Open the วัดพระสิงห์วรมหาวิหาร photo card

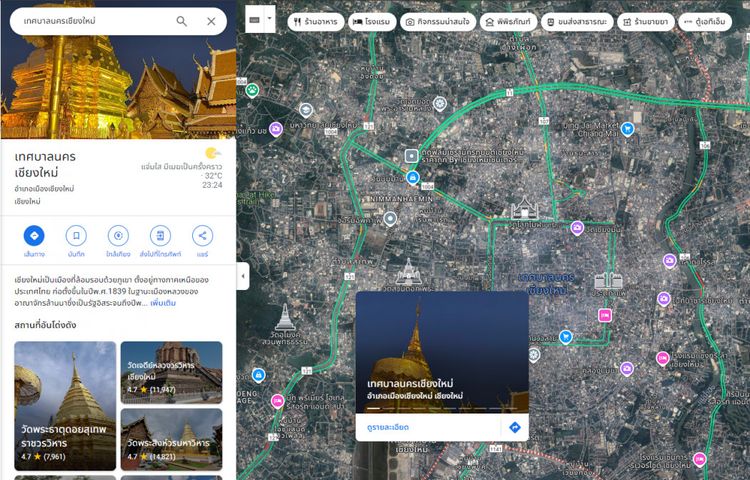click(171, 439)
